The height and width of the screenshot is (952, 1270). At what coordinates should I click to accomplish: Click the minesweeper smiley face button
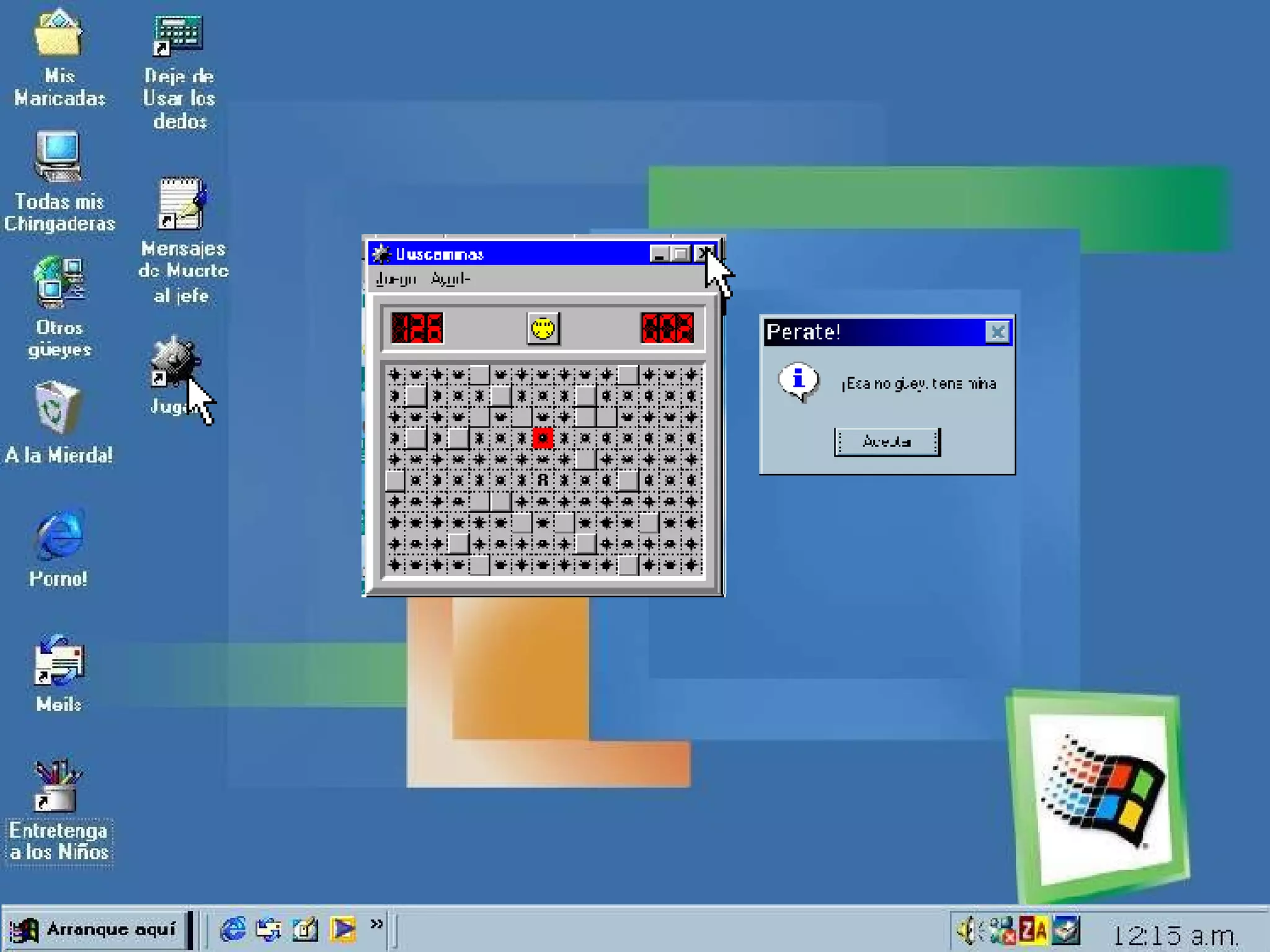click(543, 328)
